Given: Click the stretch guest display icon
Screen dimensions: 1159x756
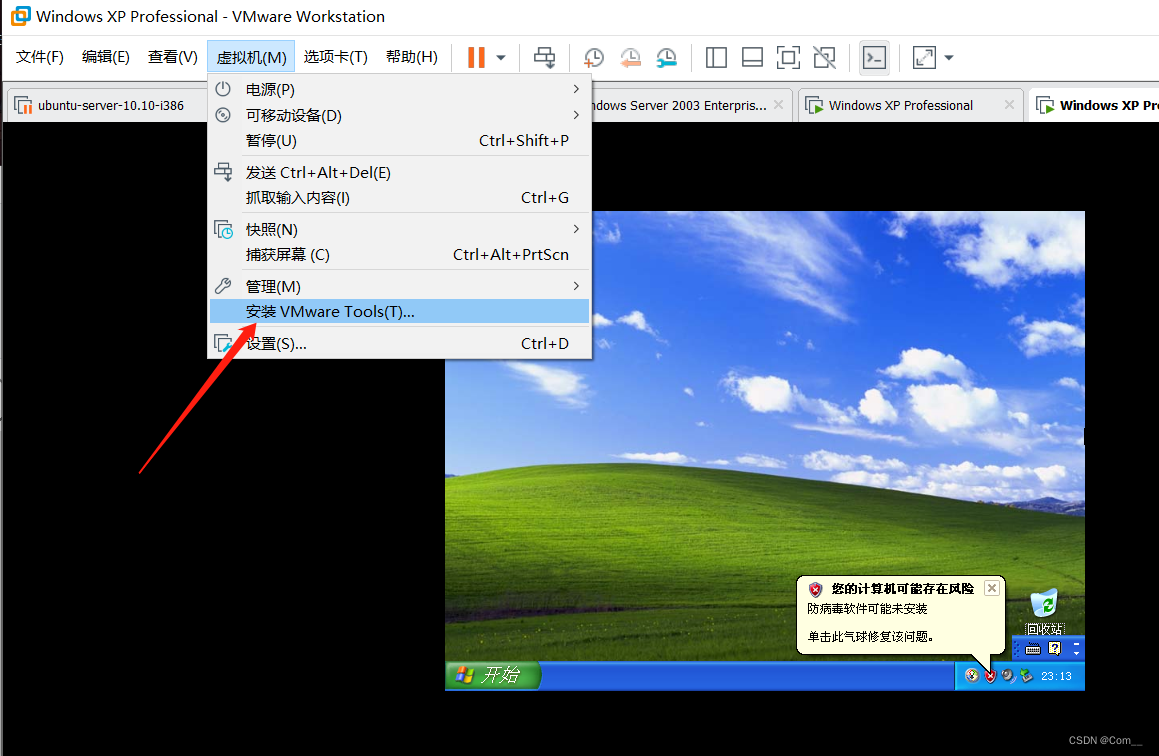Looking at the screenshot, I should coord(925,58).
